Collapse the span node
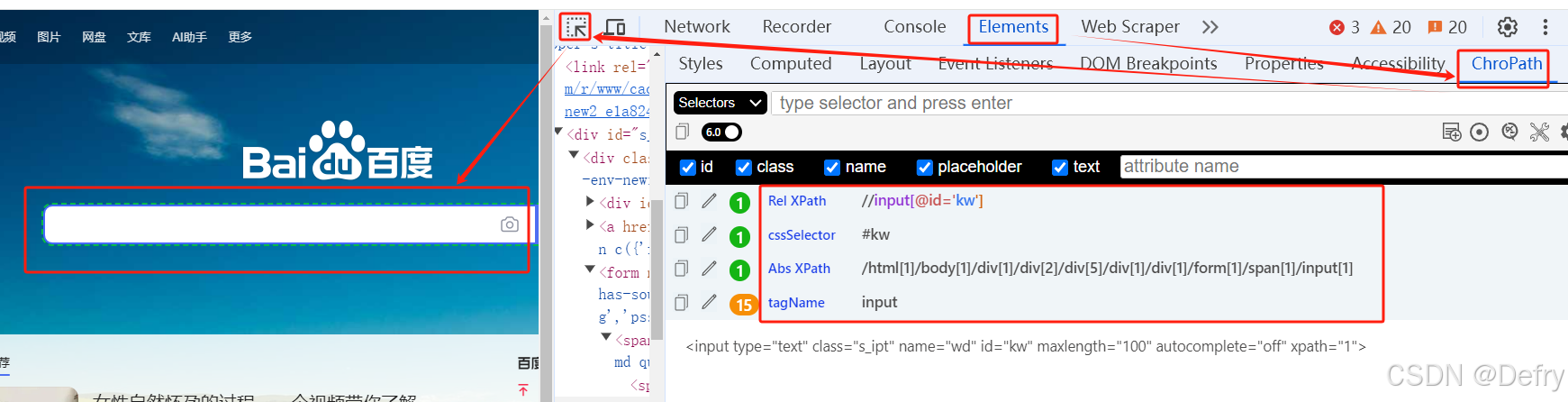This screenshot has height=402, width=1568. click(606, 338)
